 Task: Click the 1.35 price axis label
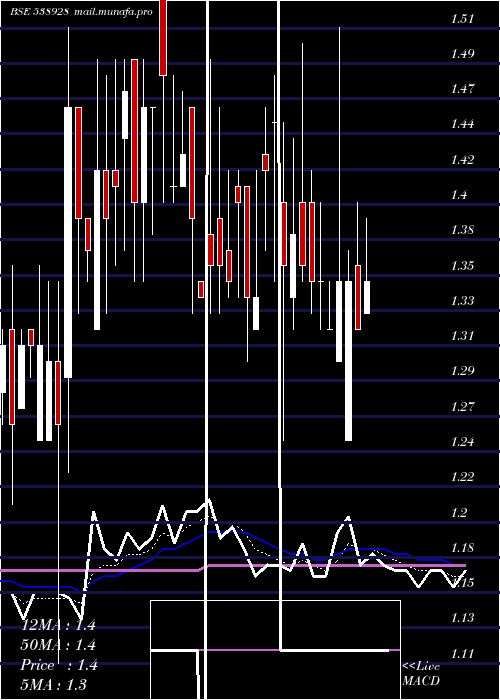(462, 266)
